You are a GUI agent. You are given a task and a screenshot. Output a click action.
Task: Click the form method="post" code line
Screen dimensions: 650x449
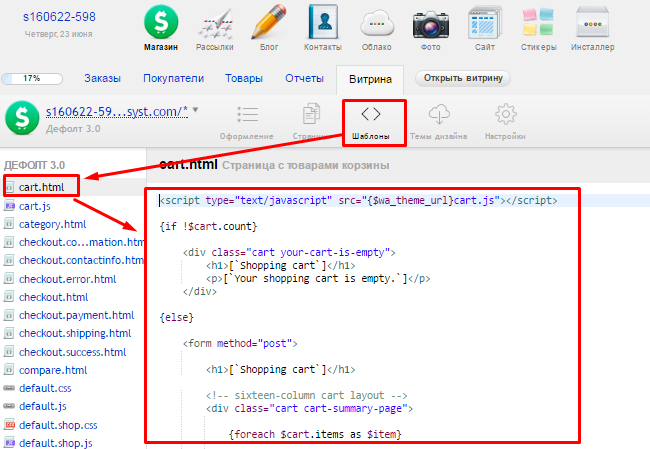point(240,344)
